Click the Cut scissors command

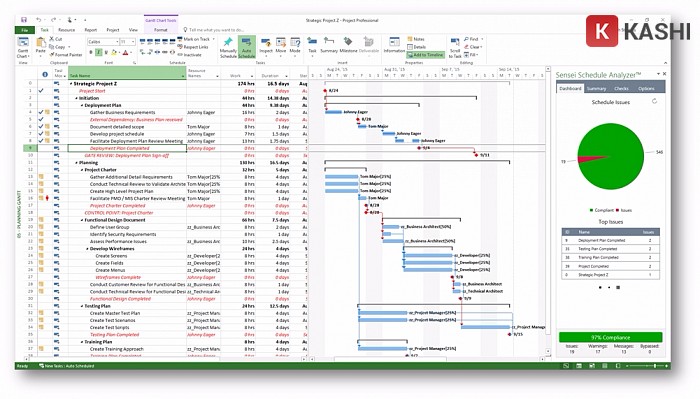pyautogui.click(x=56, y=39)
